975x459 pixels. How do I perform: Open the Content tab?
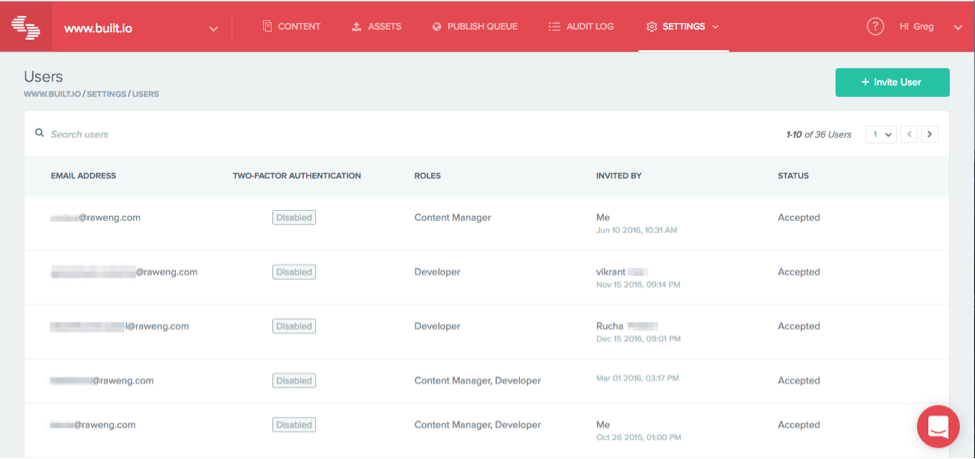[292, 27]
